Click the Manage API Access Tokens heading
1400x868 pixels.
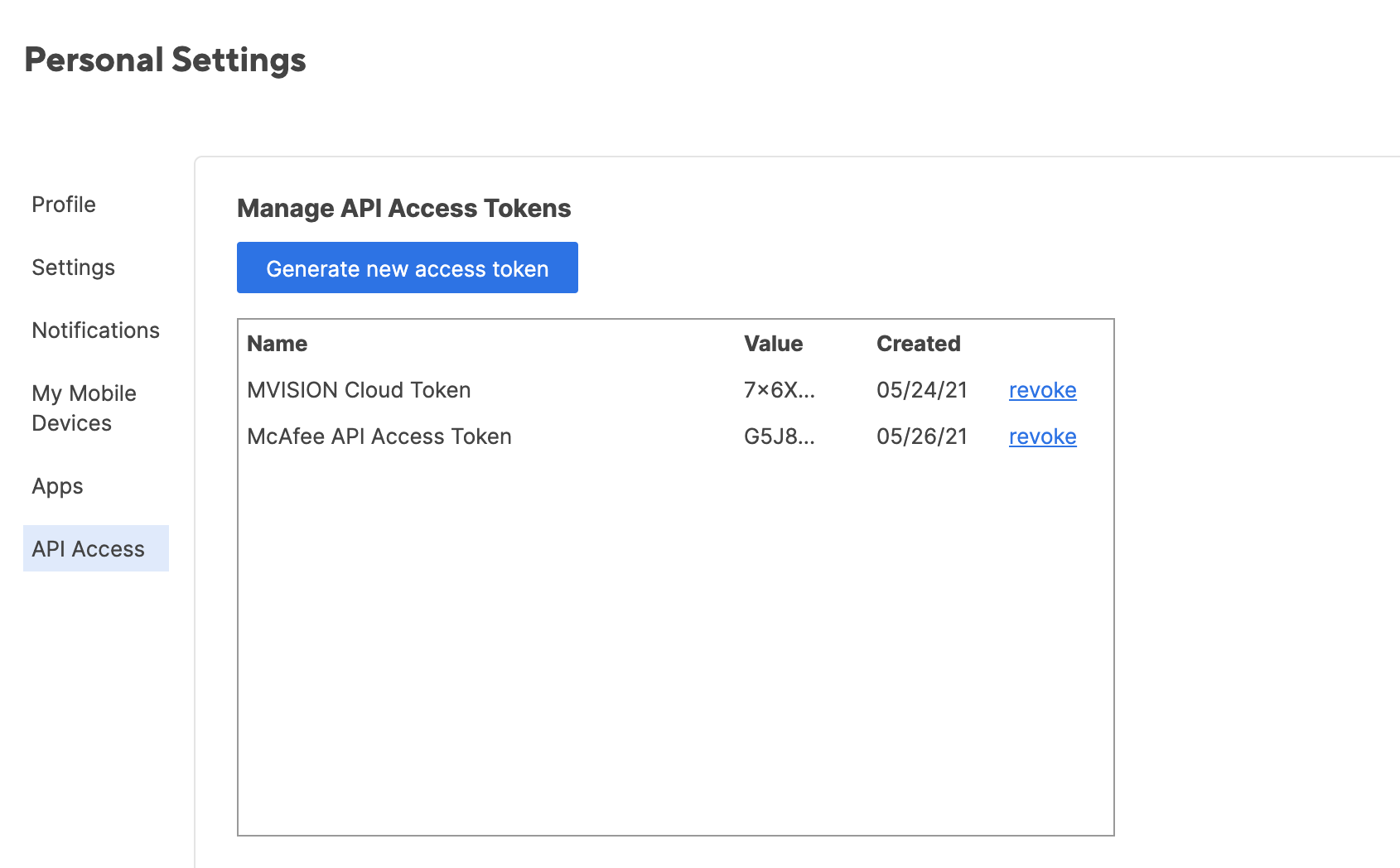[x=403, y=208]
